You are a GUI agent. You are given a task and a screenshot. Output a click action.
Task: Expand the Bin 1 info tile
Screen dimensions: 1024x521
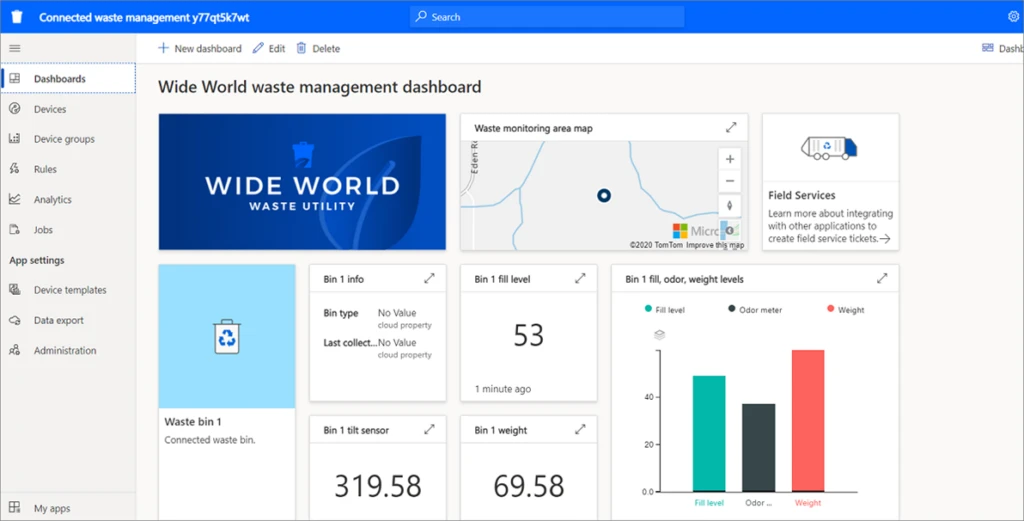click(429, 279)
